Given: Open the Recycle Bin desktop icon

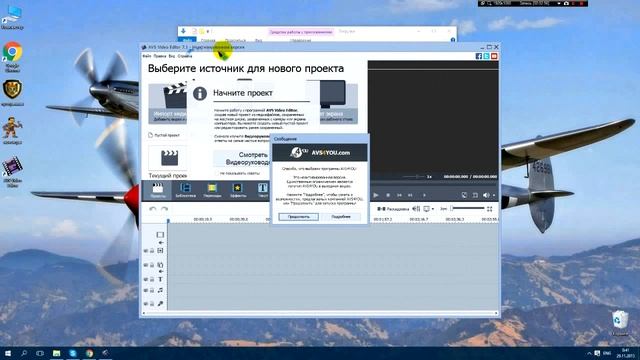Looking at the screenshot, I should click(x=620, y=323).
